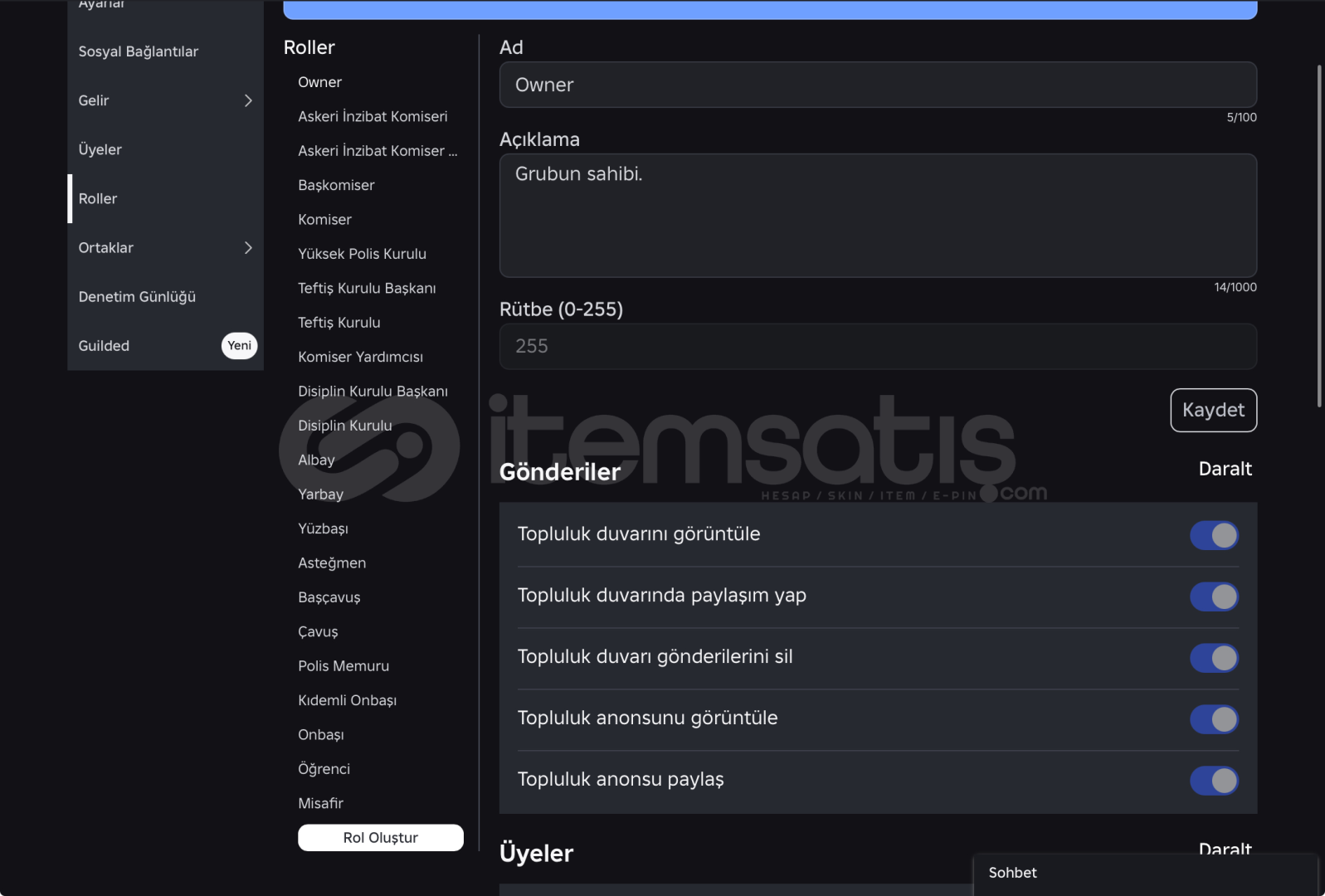Select Yüksek Polis Kurulu role
The height and width of the screenshot is (896, 1325).
click(362, 254)
